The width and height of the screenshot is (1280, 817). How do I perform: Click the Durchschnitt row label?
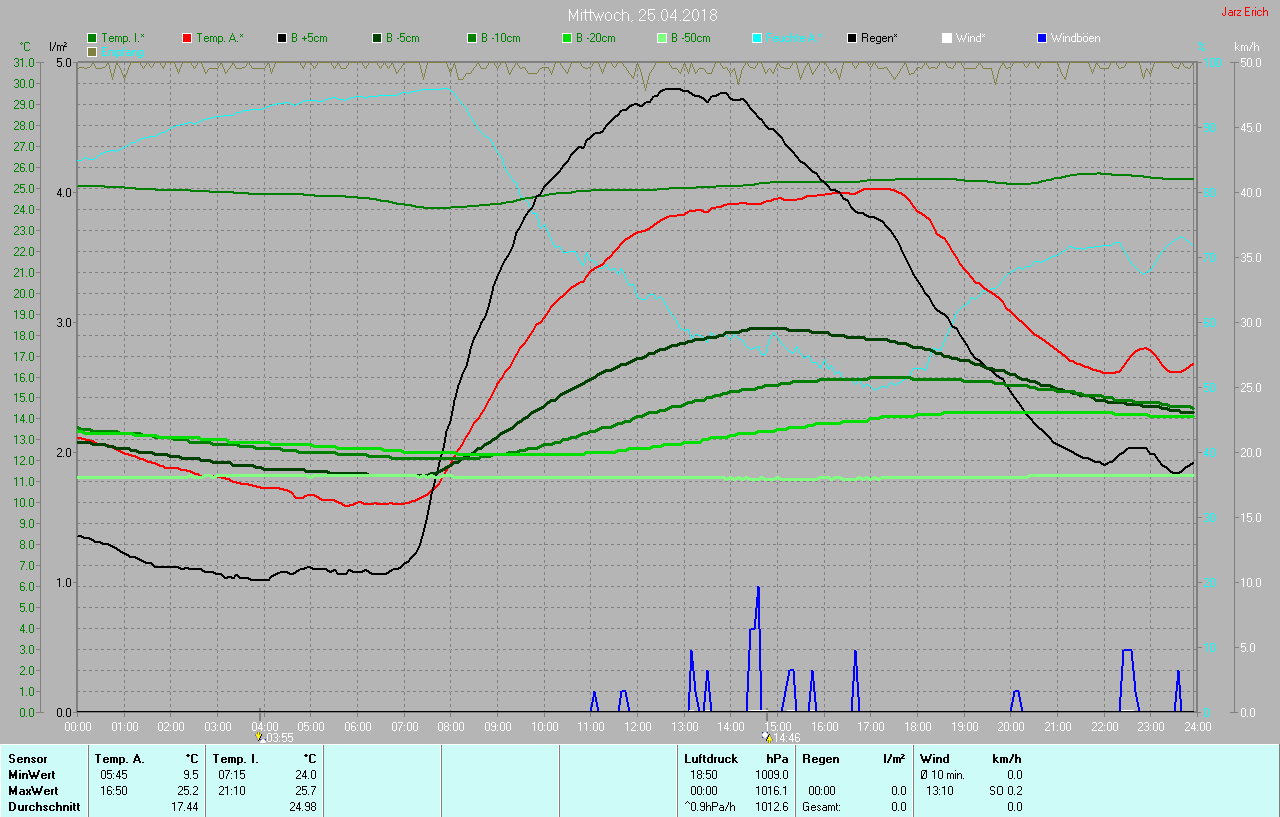click(44, 806)
